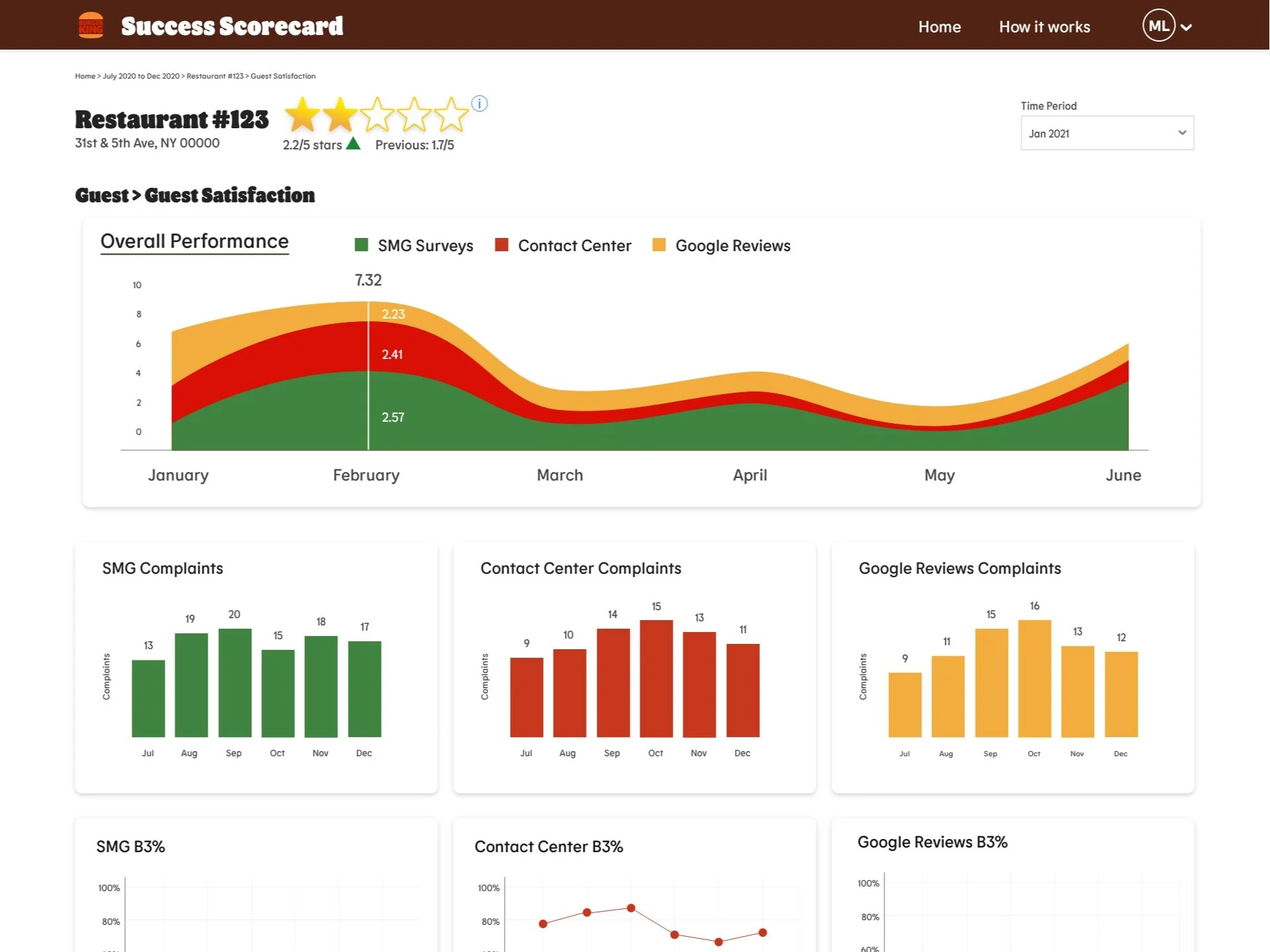Open How it works nav item
The height and width of the screenshot is (952, 1270).
pyautogui.click(x=1044, y=27)
